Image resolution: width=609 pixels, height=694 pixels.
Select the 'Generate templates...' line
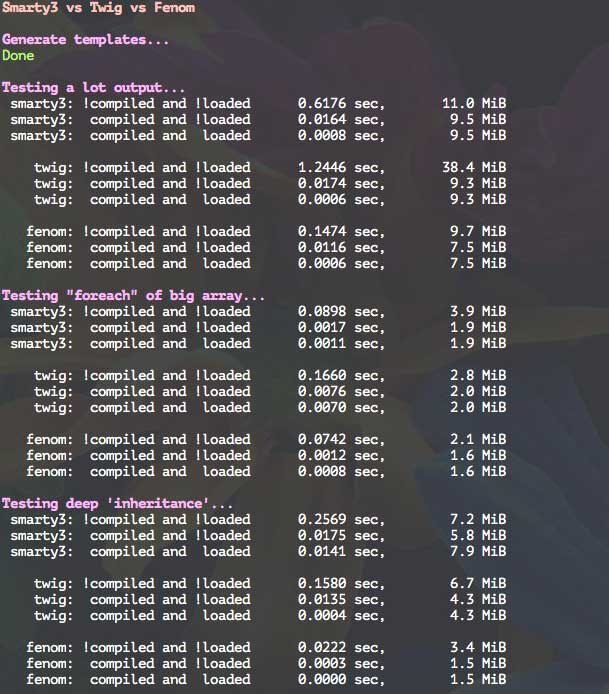point(85,39)
